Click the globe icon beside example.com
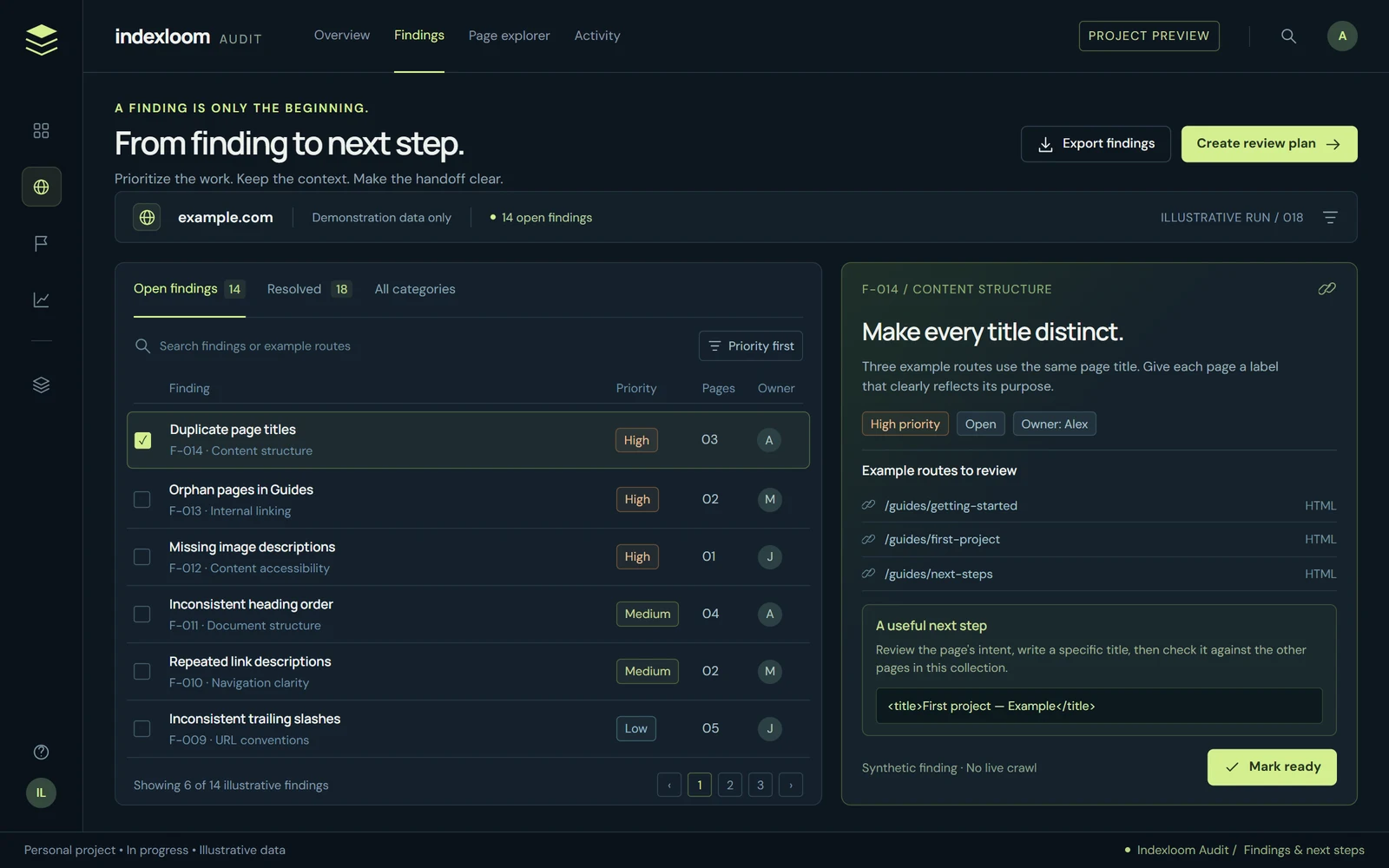Viewport: 1389px width, 868px height. click(x=147, y=217)
